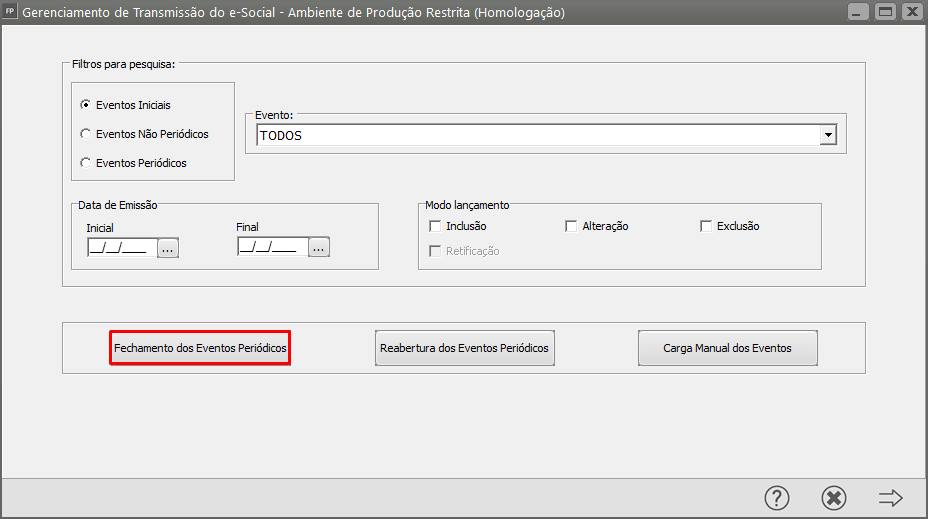Click Fechamento dos Eventos Periódicos button
This screenshot has height=519, width=928.
click(200, 348)
